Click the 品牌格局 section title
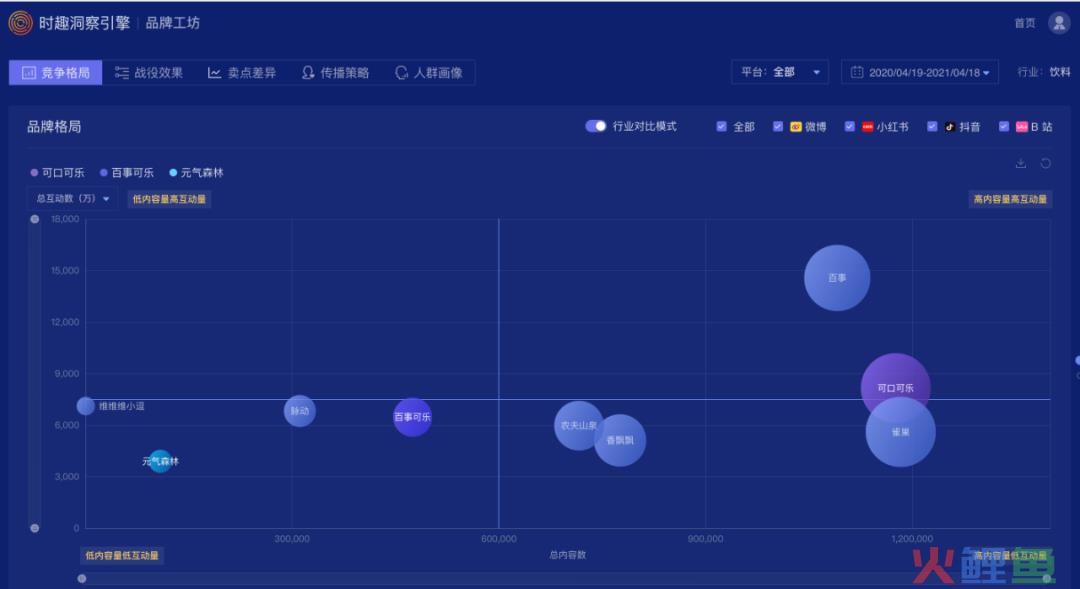 tap(54, 126)
